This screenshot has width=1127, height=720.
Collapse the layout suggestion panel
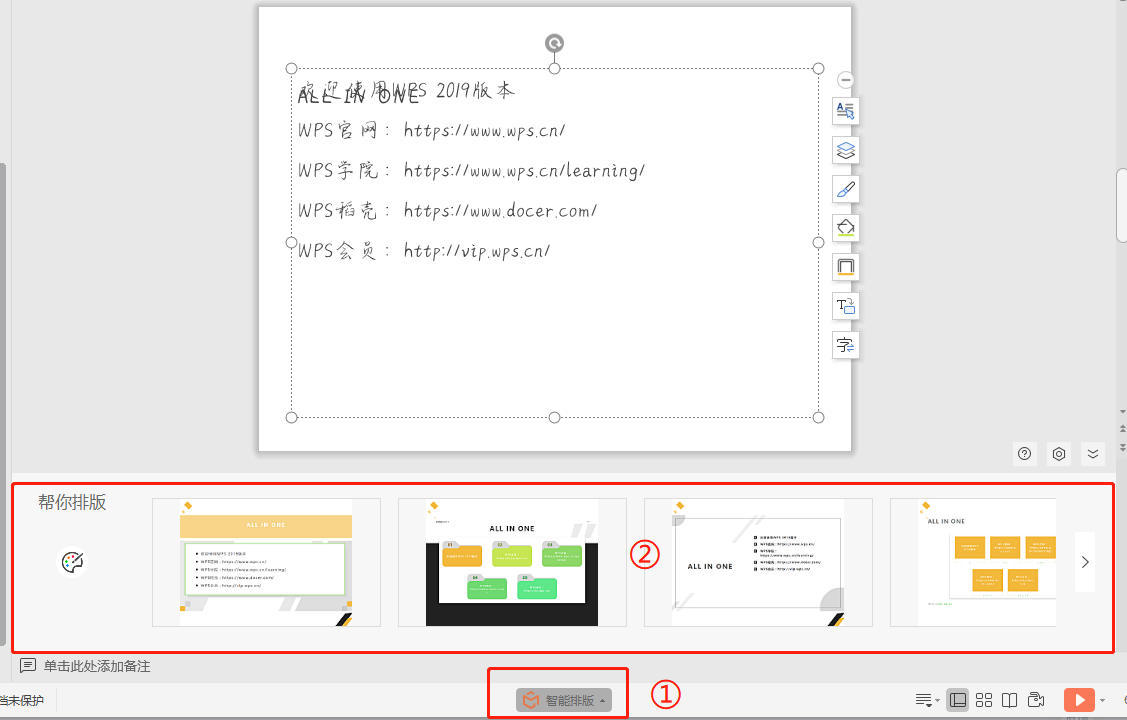coord(1093,453)
